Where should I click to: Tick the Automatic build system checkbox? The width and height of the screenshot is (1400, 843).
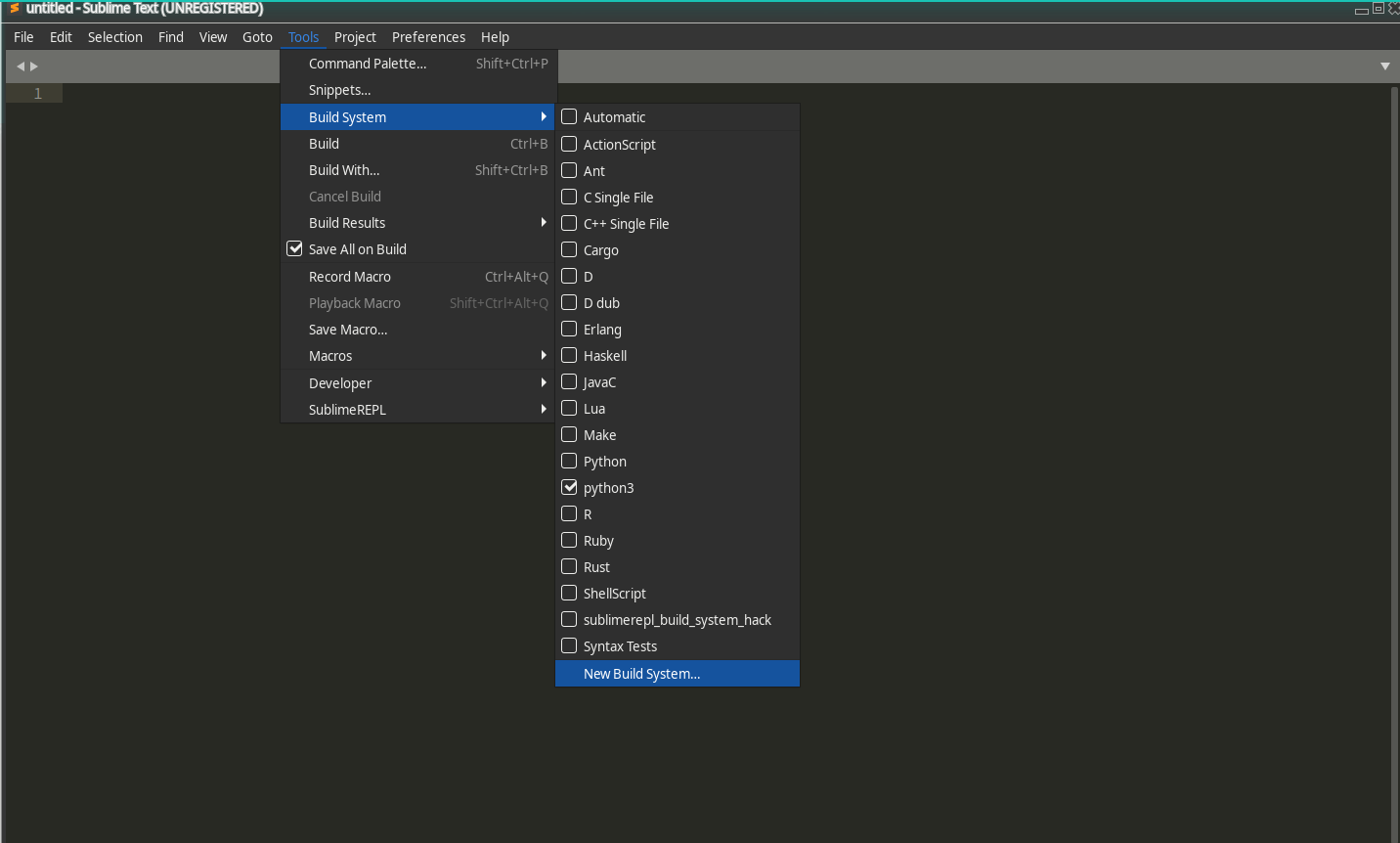(x=569, y=116)
